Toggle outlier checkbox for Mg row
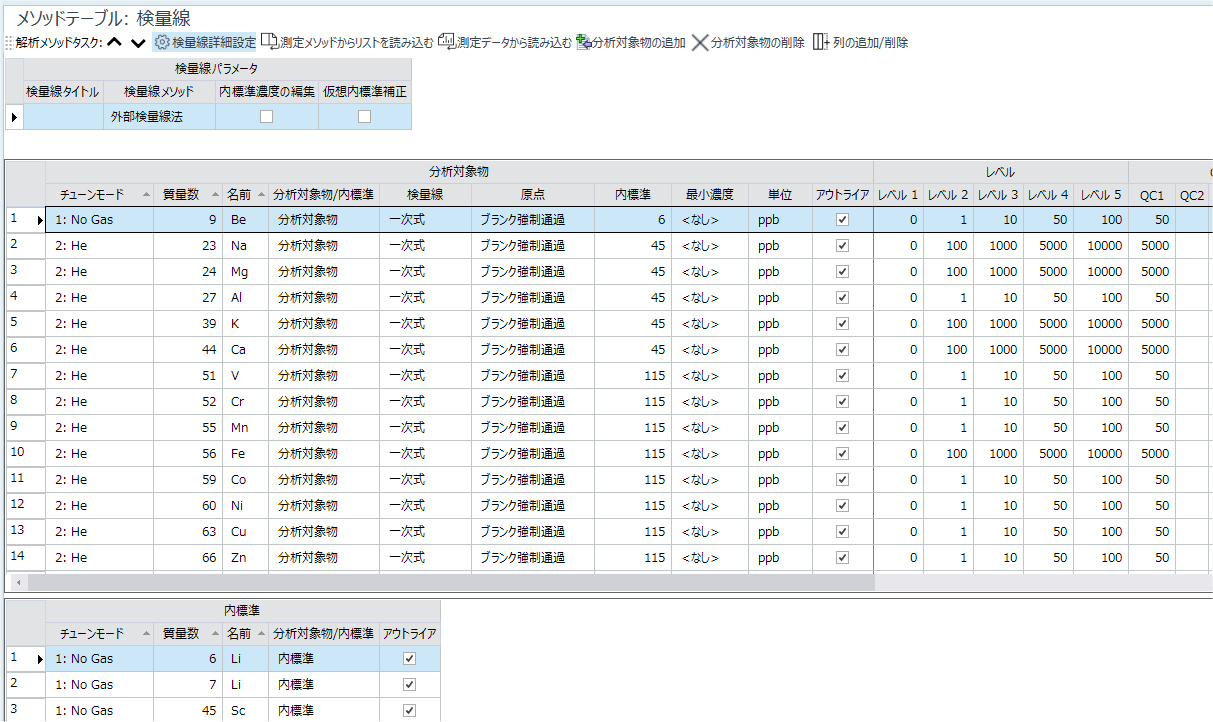Screen dimensions: 1213x722 (x=842, y=272)
